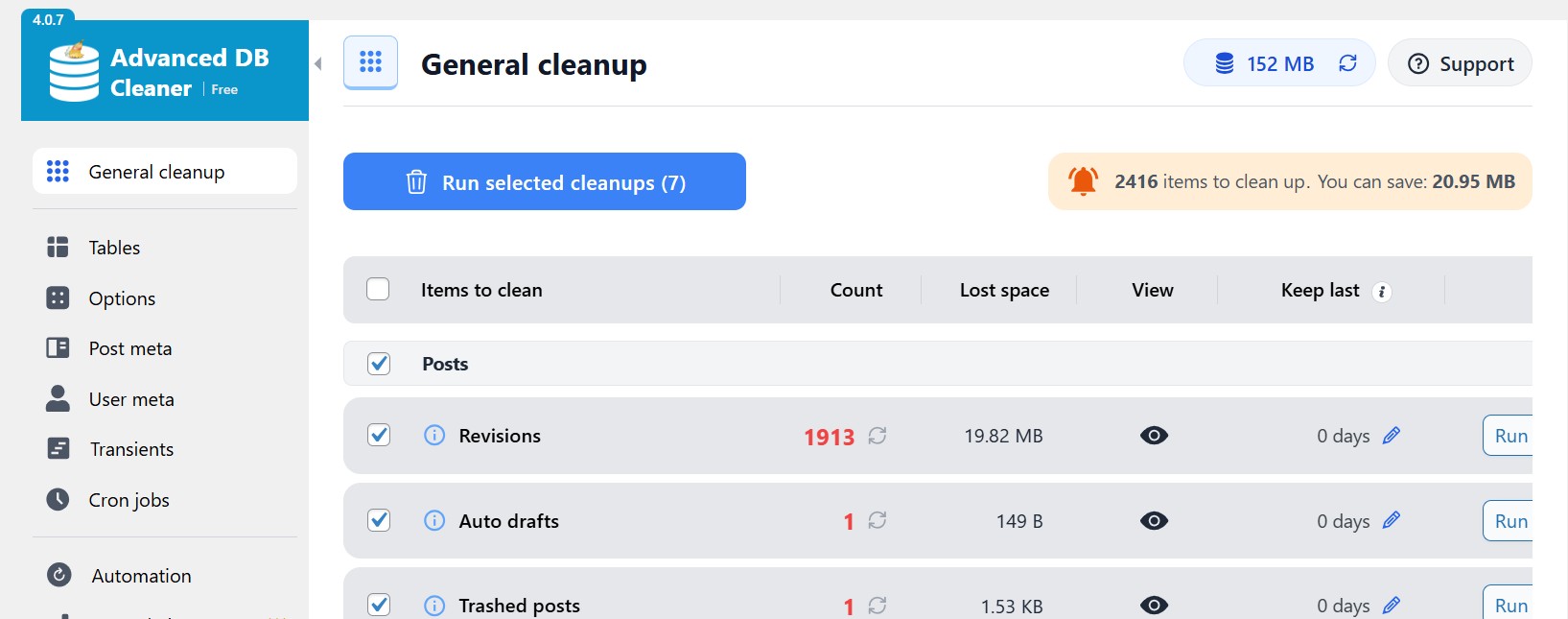The image size is (1568, 619).
Task: Uncheck the Revisions checkbox
Action: pyautogui.click(x=379, y=436)
